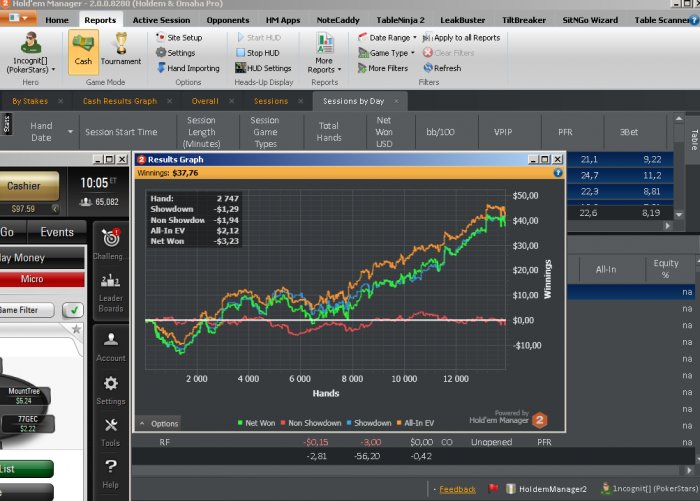This screenshot has width=700, height=501.
Task: Select the Micro stakes button
Action: (42, 279)
